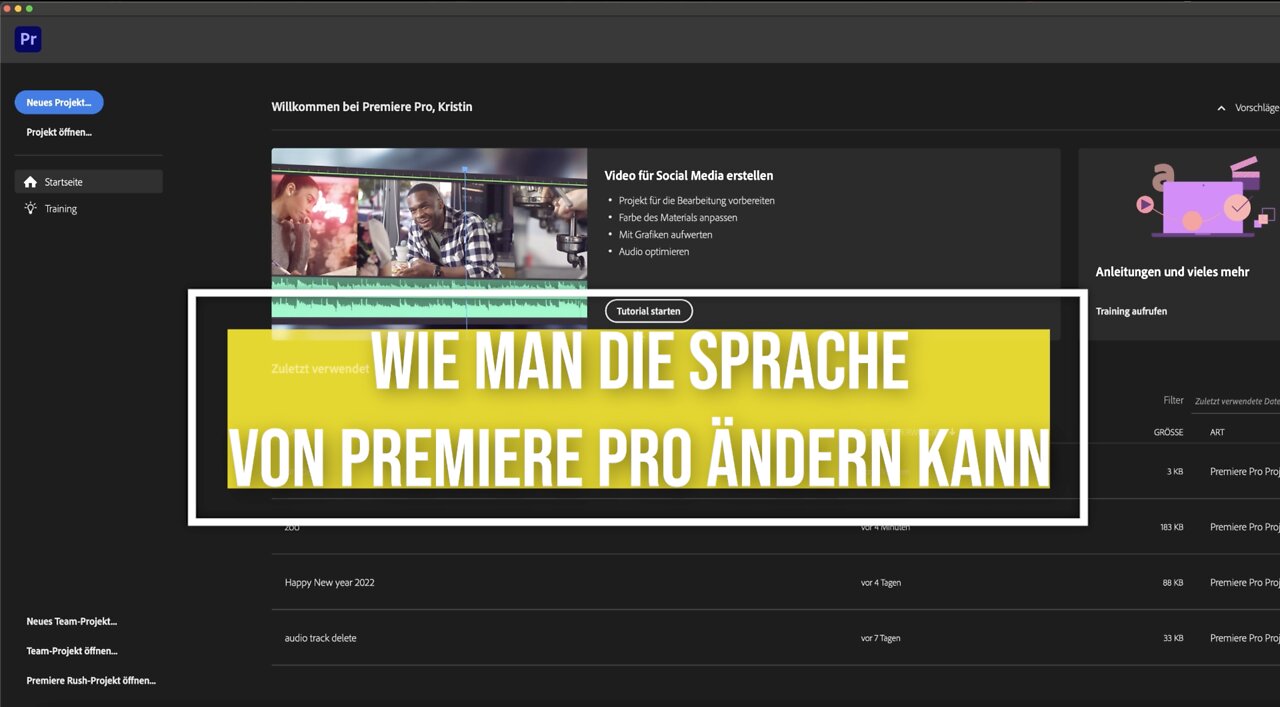Click the lightbulb icon beside Training
Viewport: 1280px width, 707px height.
pyautogui.click(x=30, y=208)
